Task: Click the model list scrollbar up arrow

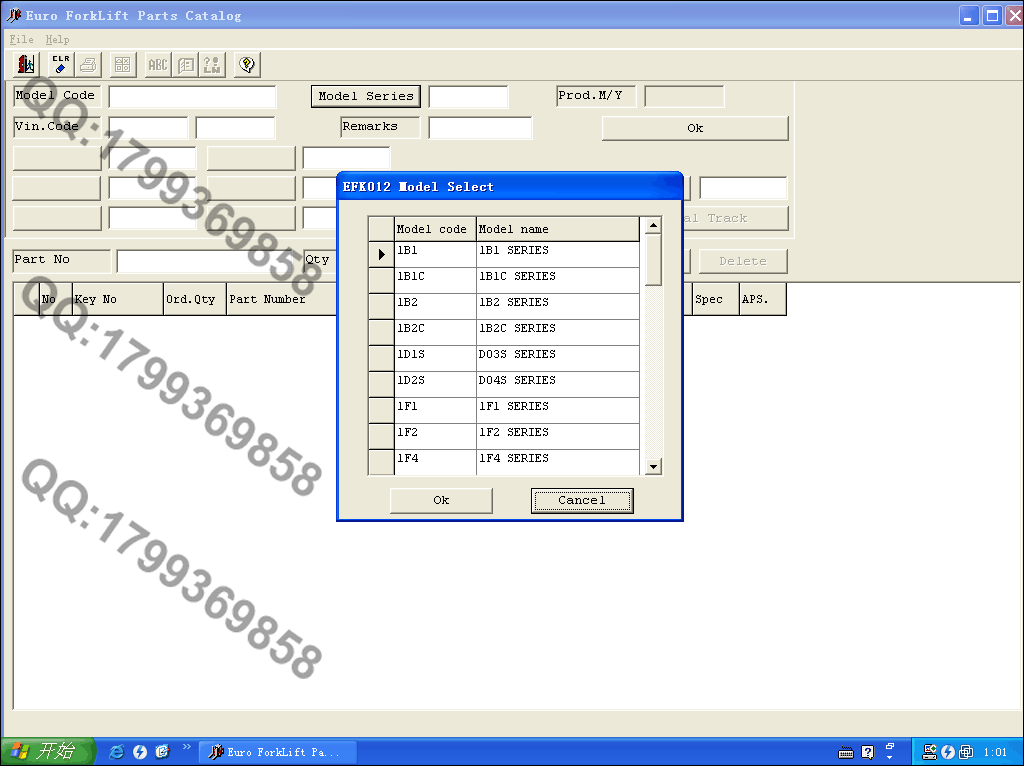Action: [x=653, y=226]
